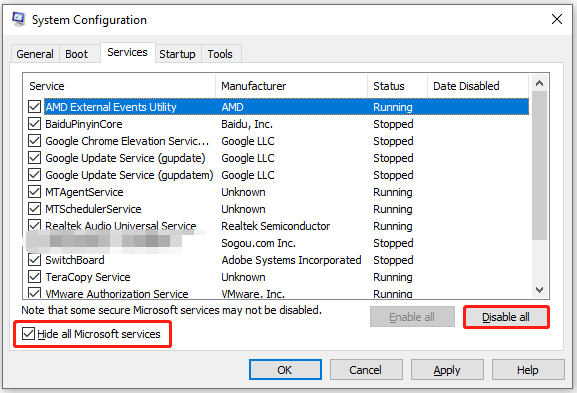Toggle Hide all Microsoft services checkbox
This screenshot has width=577, height=393.
coord(28,334)
